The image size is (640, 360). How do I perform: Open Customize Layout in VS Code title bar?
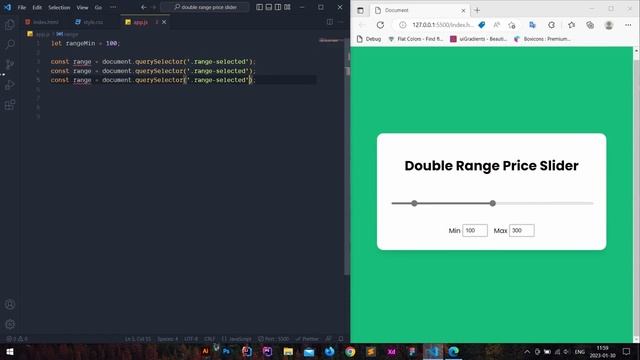click(x=287, y=7)
